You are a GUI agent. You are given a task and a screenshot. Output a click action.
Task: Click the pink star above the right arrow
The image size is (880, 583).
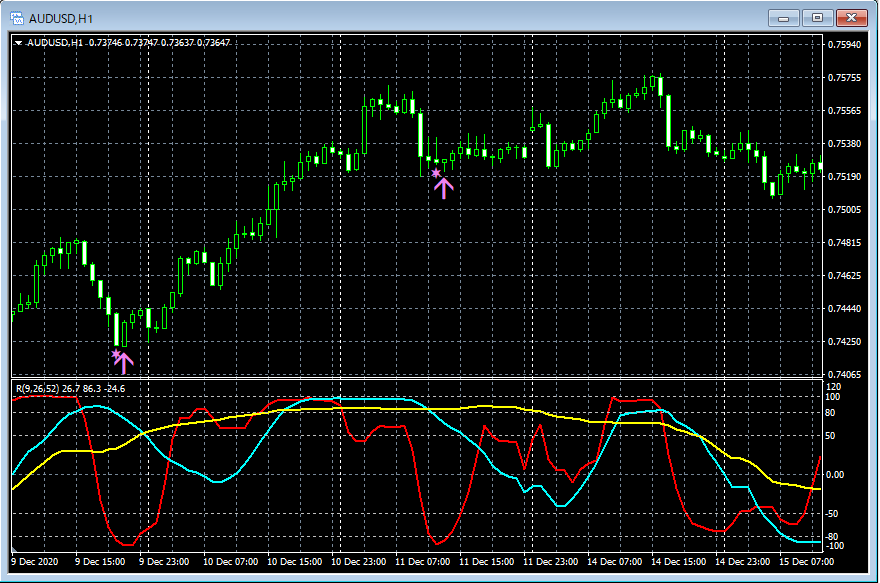436,174
